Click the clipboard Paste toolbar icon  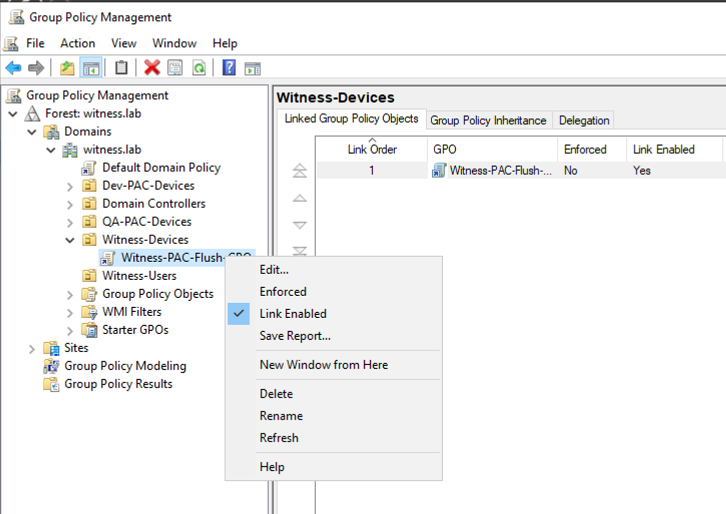click(121, 68)
